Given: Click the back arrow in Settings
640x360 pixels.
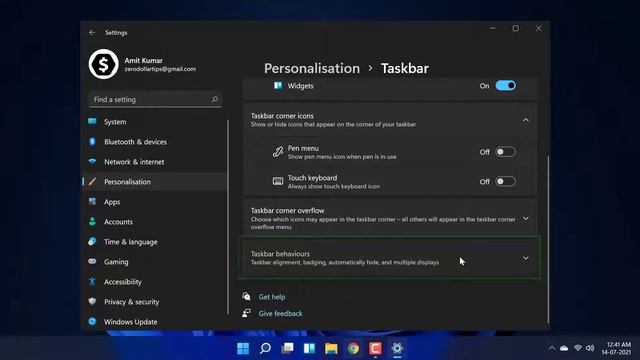Looking at the screenshot, I should click(92, 33).
